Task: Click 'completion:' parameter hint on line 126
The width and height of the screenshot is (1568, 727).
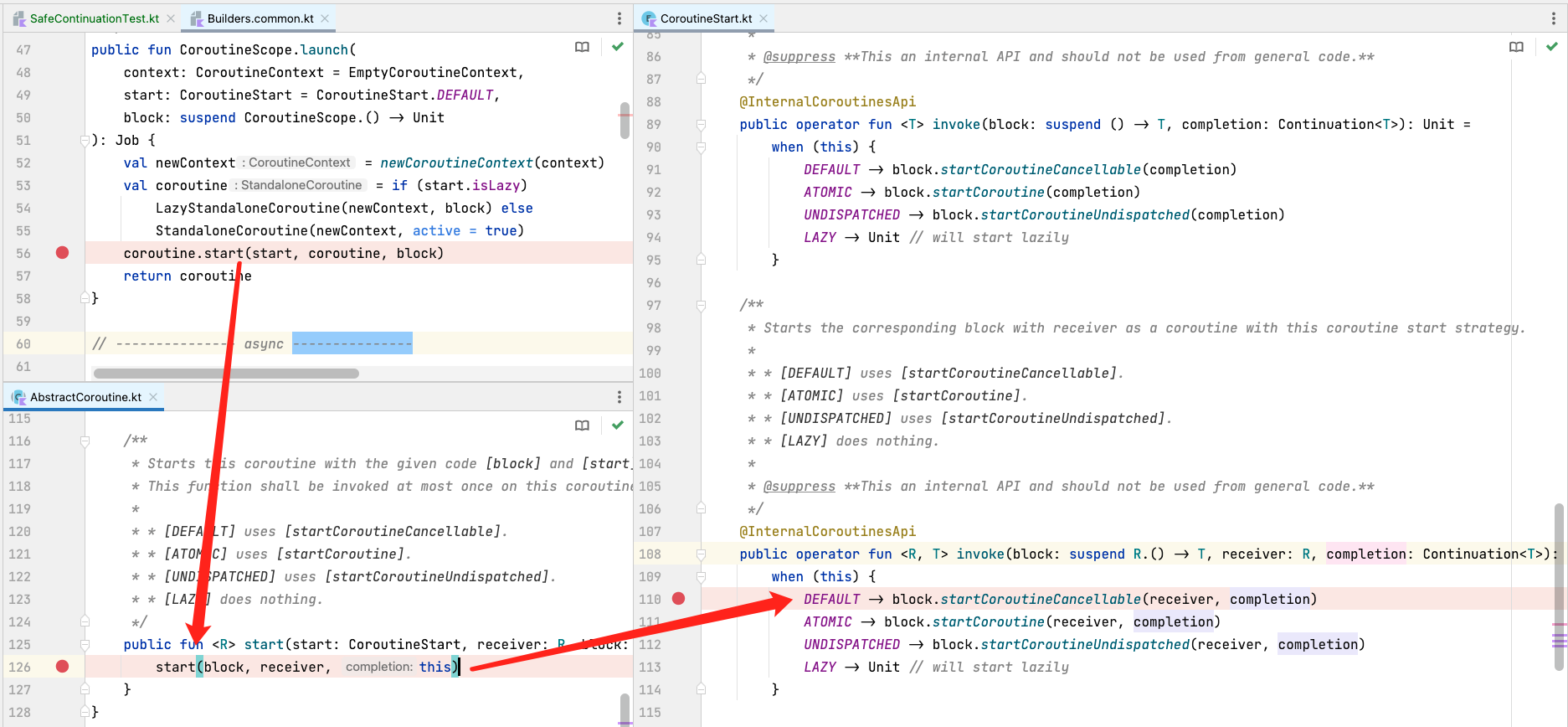Action: (x=379, y=667)
